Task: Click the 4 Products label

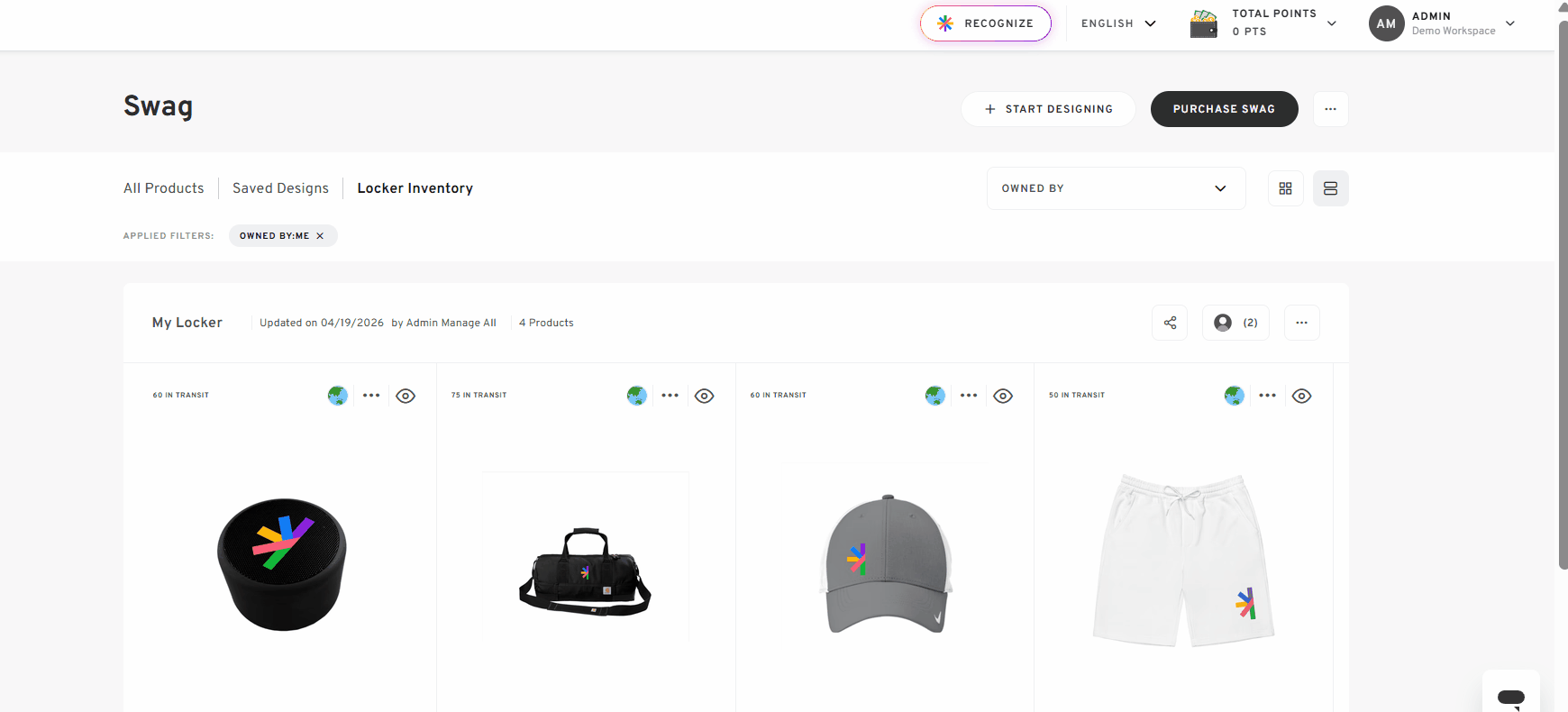Action: click(x=546, y=323)
